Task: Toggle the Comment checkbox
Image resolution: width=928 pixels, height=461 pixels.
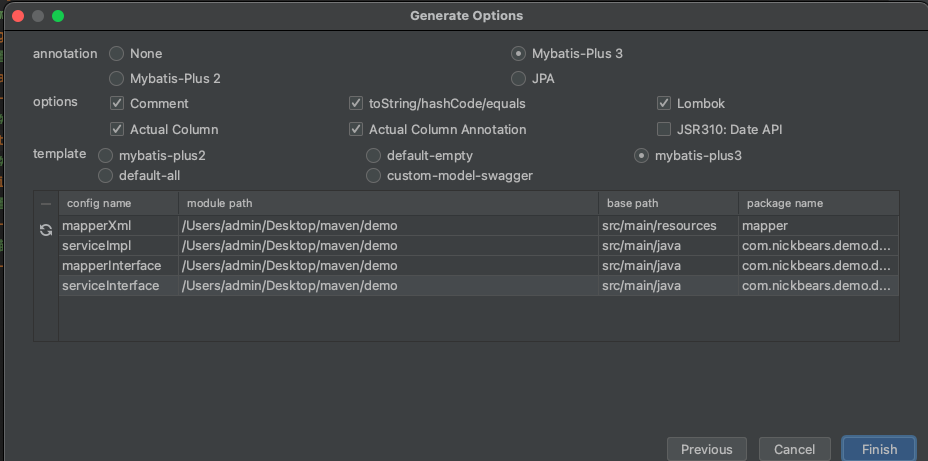Action: [117, 104]
